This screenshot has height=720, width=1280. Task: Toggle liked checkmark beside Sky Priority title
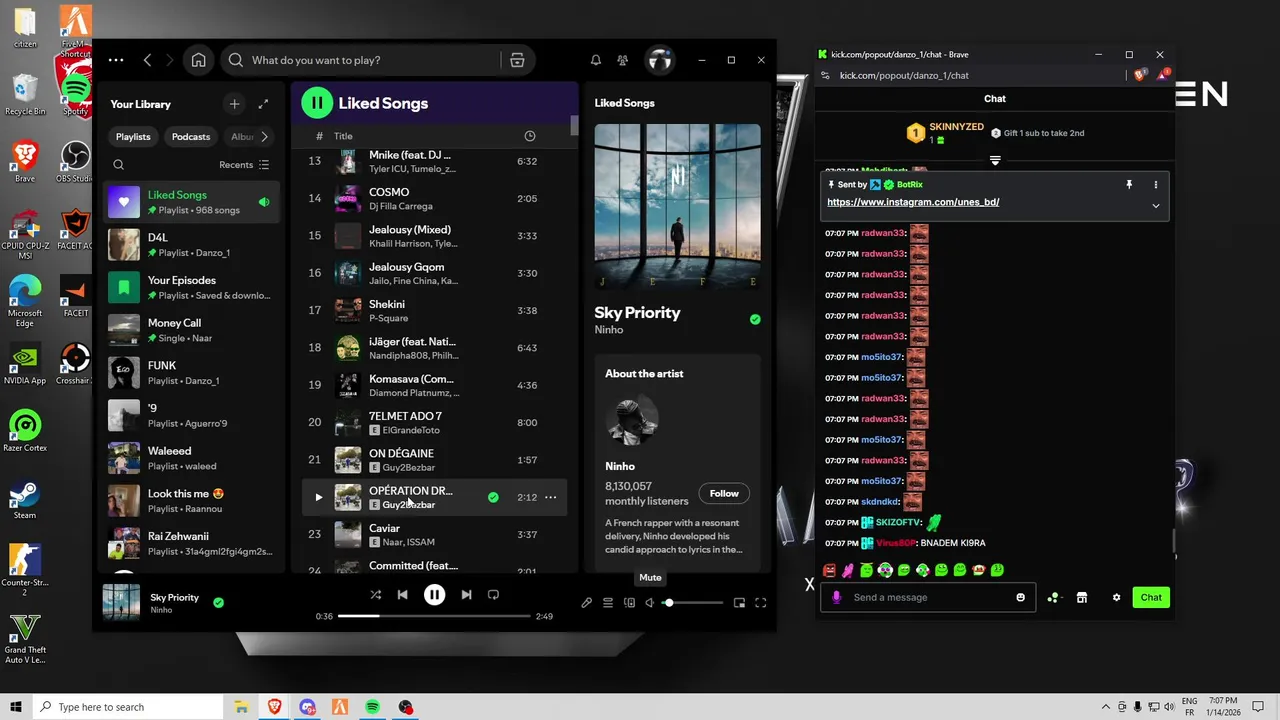click(755, 319)
